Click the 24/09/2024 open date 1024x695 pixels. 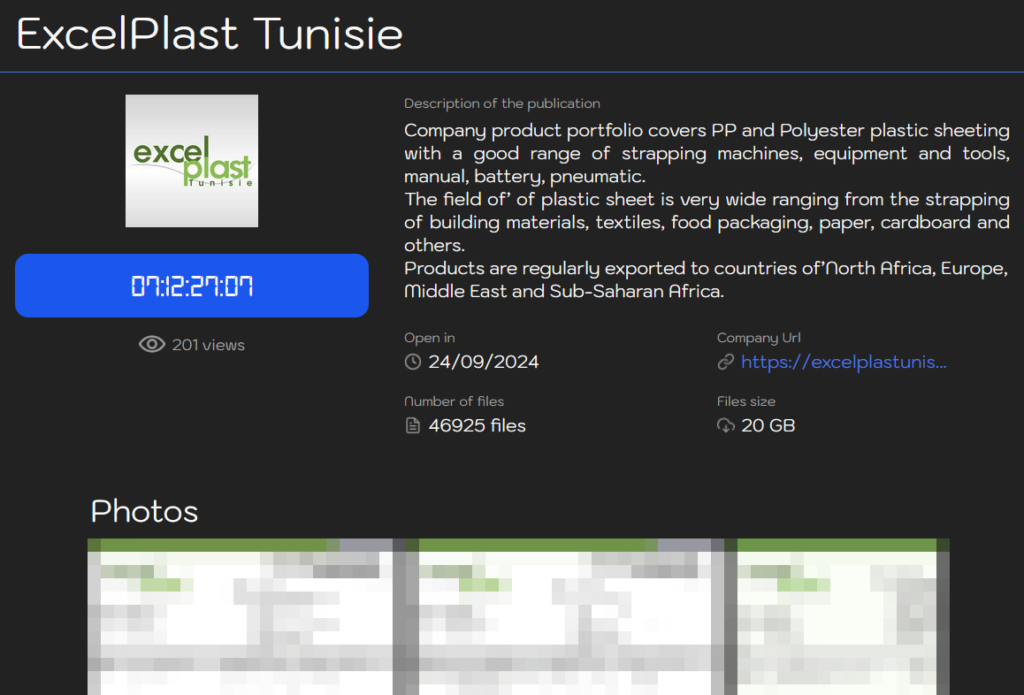tap(483, 362)
